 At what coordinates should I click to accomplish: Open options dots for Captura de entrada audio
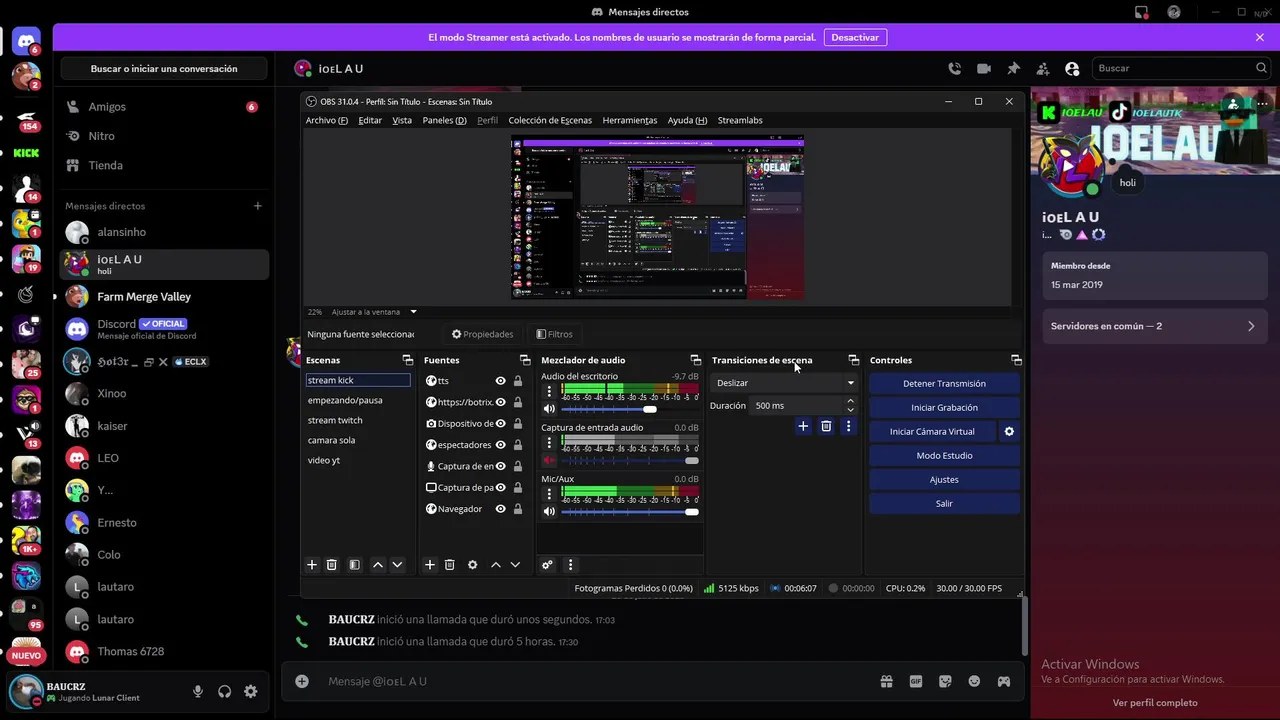pyautogui.click(x=549, y=442)
